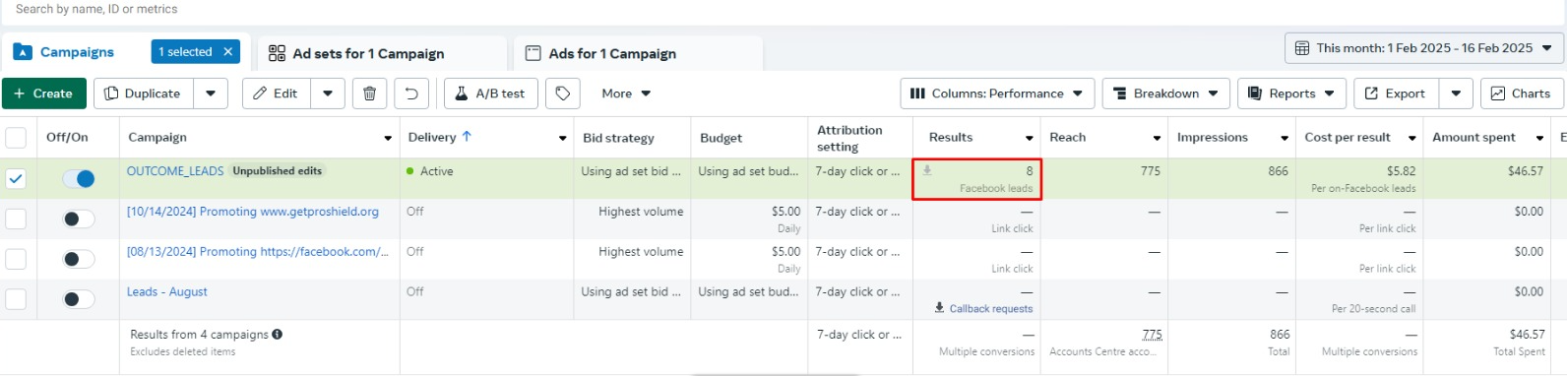Click the green Create button

point(43,94)
